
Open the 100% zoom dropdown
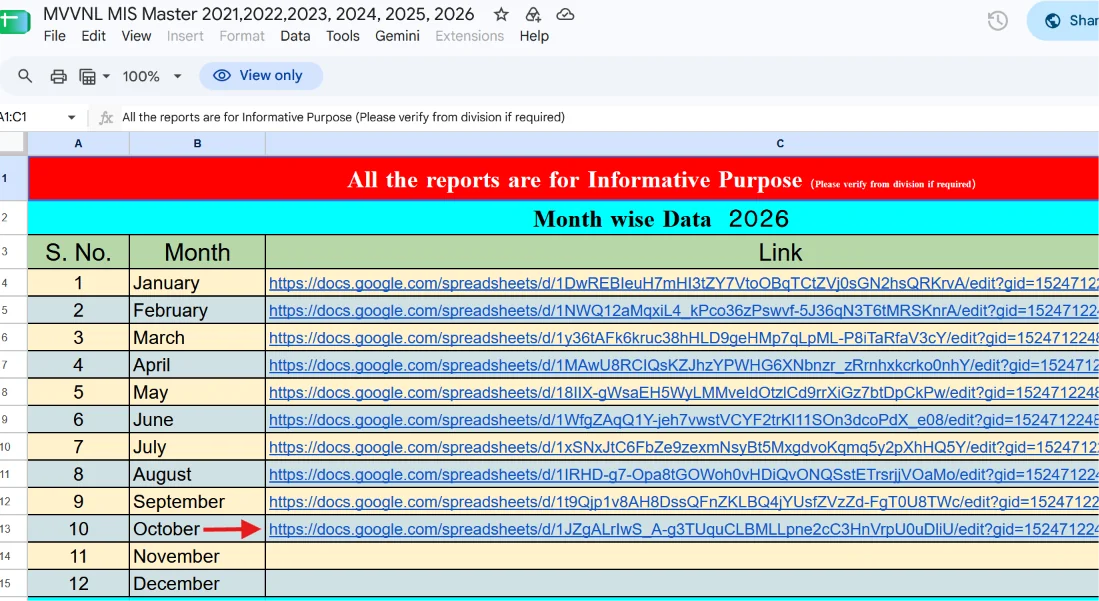[152, 76]
